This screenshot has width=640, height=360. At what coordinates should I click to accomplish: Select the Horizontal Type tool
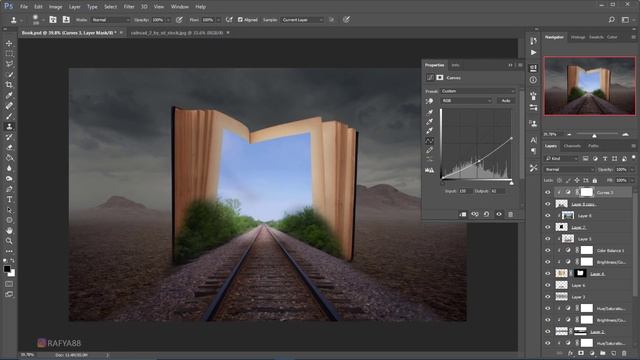9,200
